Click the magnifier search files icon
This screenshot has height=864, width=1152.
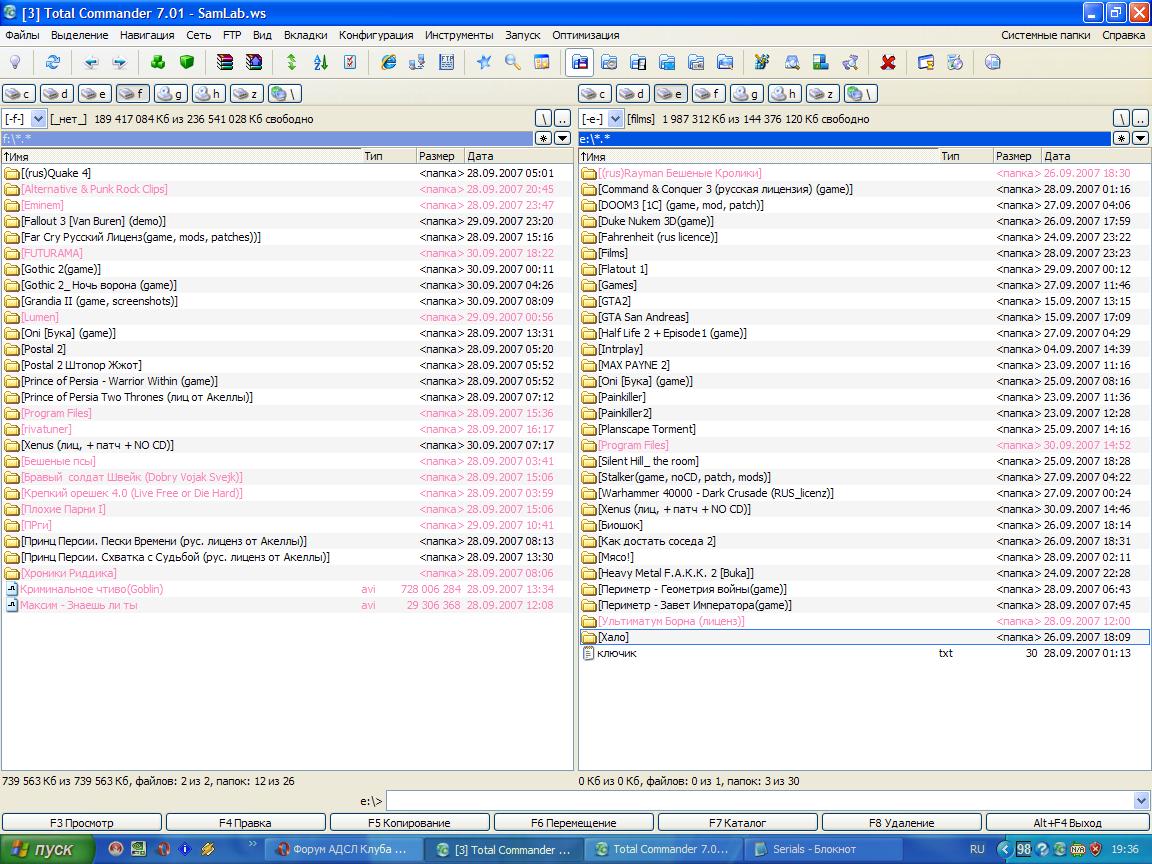pos(512,62)
